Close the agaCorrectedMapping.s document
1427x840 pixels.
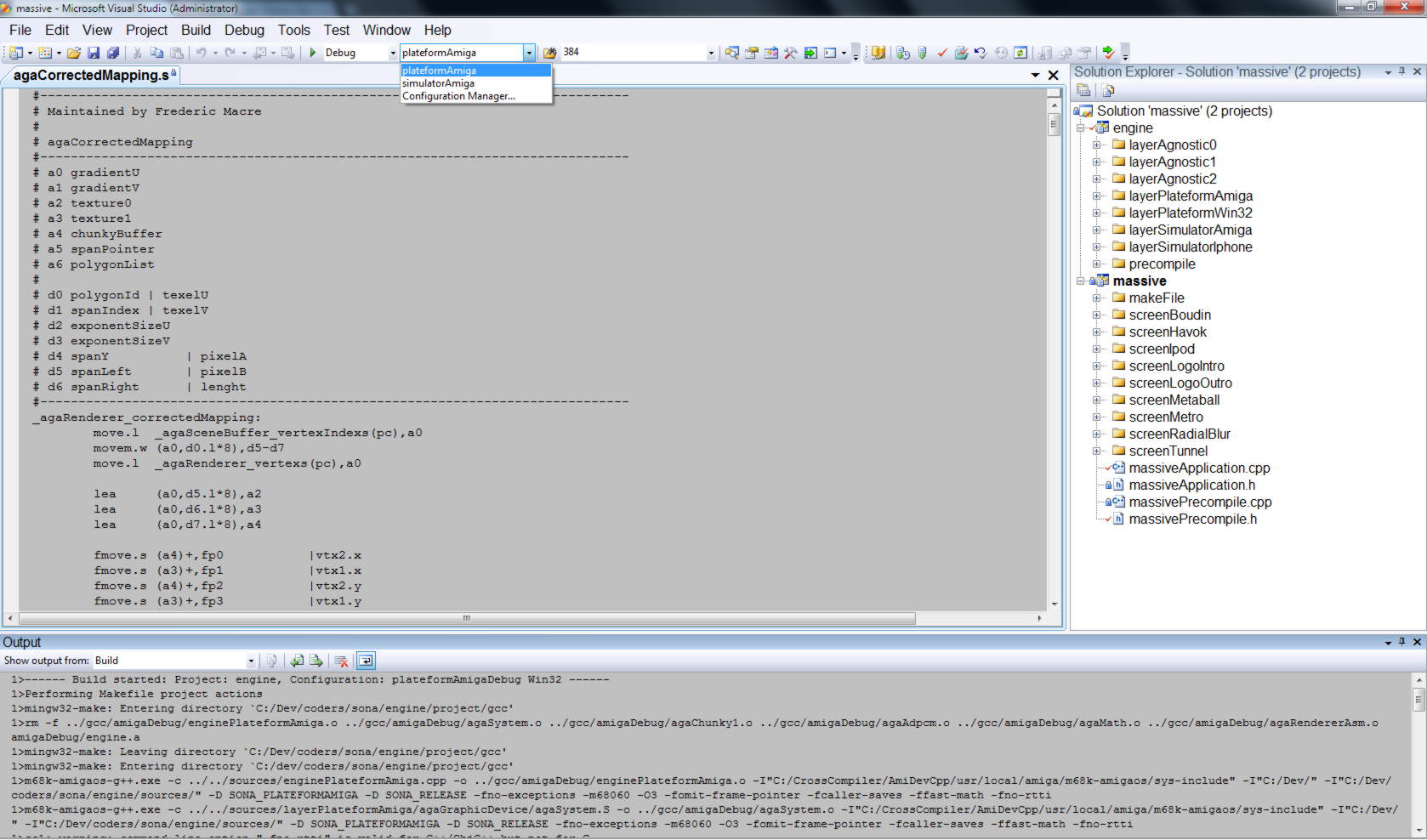(1053, 75)
